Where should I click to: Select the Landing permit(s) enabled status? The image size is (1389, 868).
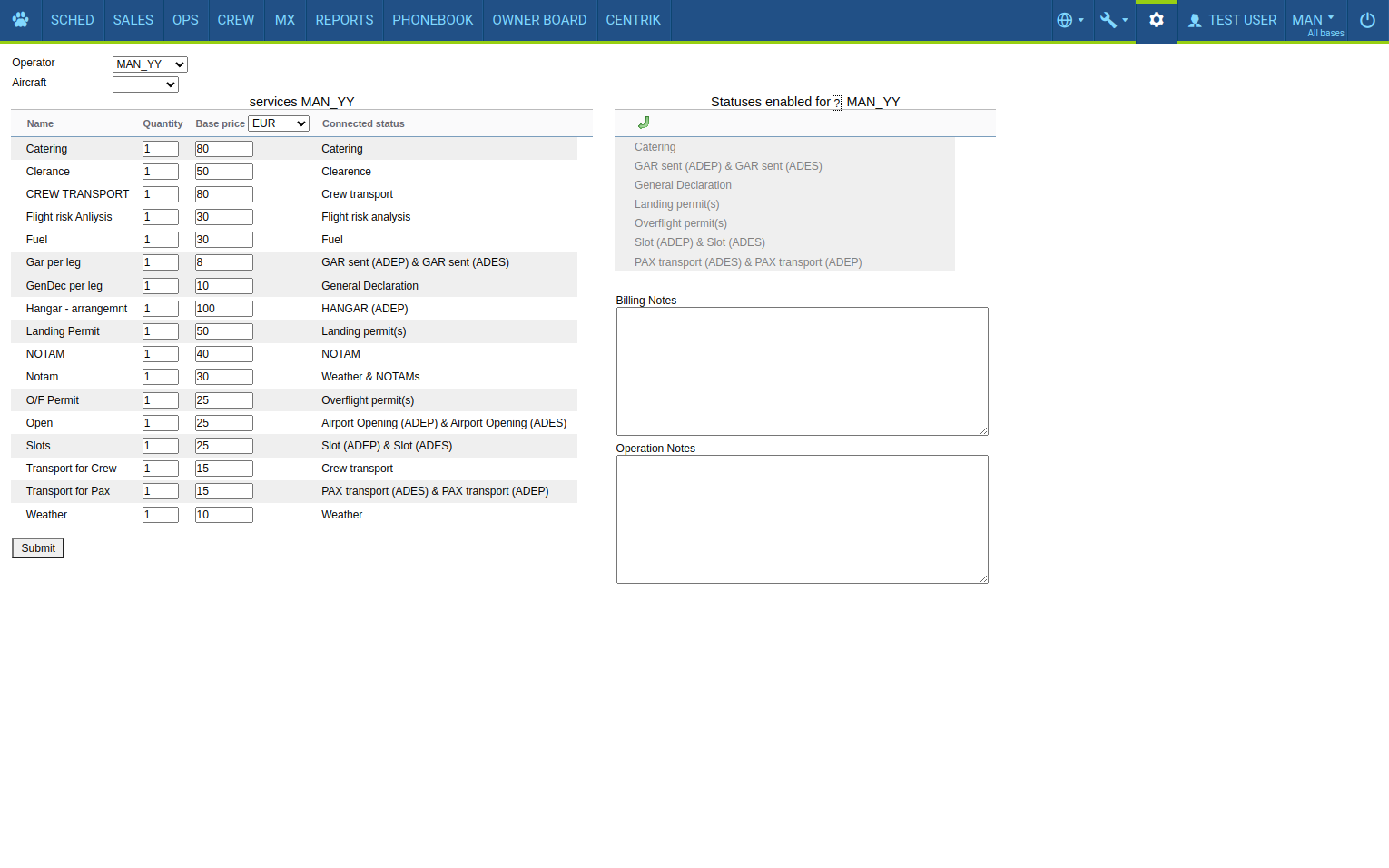(x=676, y=204)
